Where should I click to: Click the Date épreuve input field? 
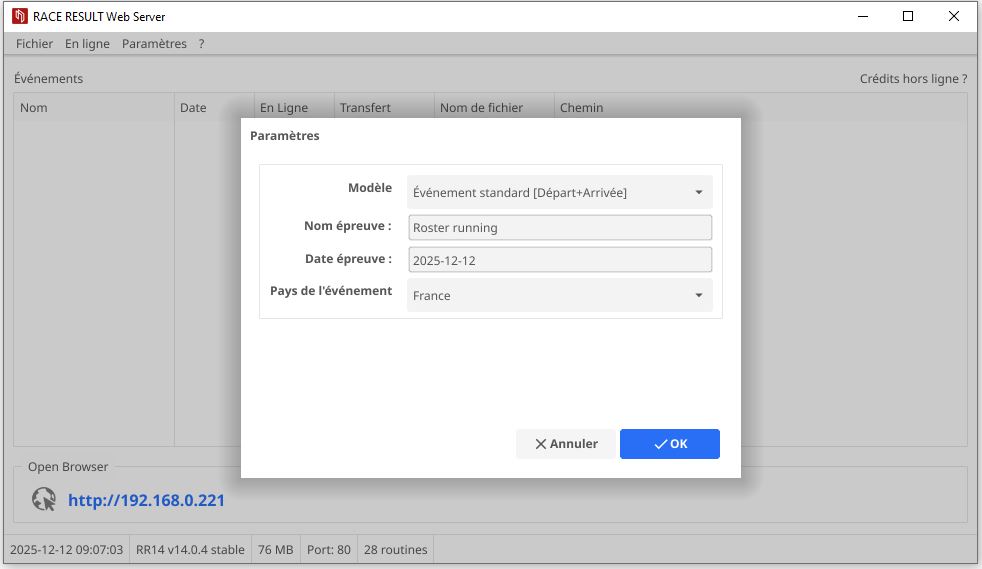(560, 260)
